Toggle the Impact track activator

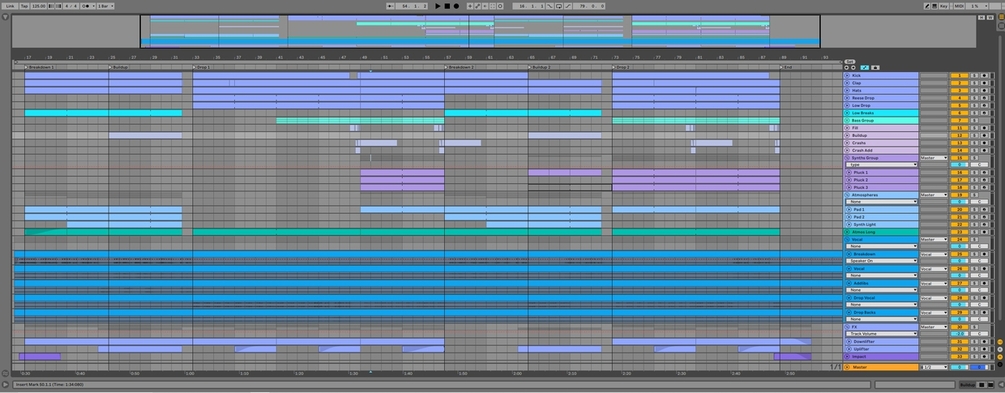coord(959,356)
